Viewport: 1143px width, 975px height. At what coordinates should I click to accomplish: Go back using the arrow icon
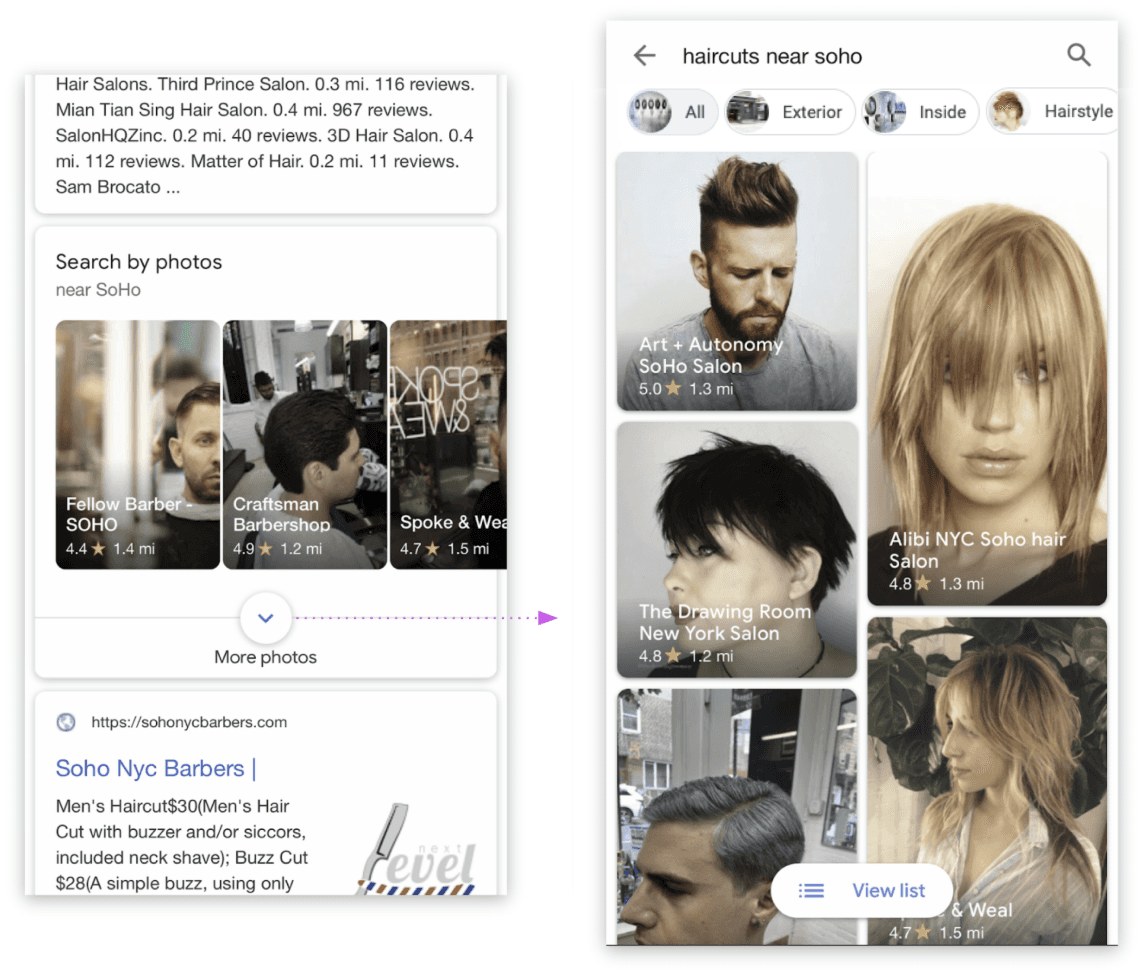(644, 55)
